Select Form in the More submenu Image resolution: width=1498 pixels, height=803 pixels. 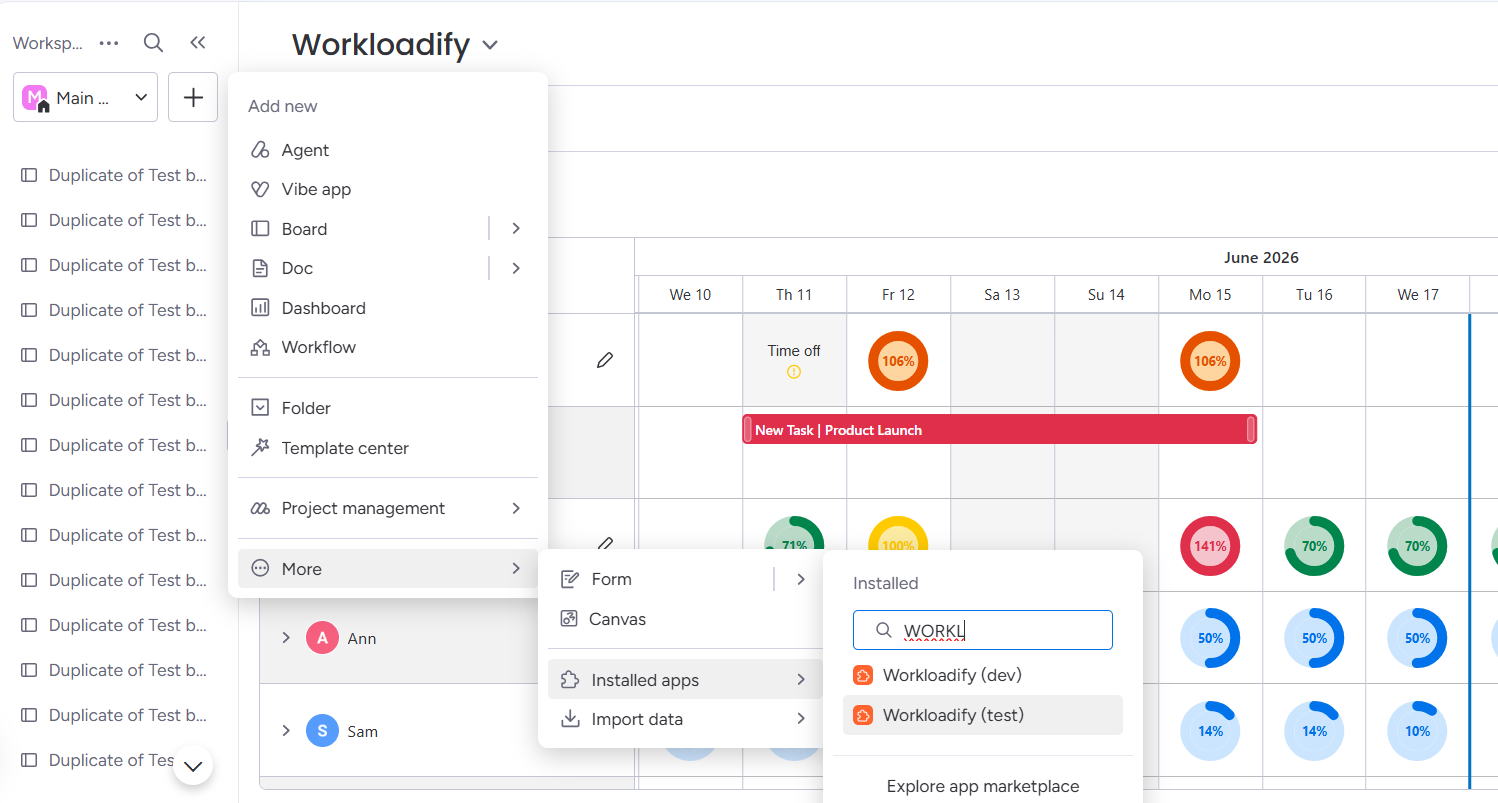(660, 579)
